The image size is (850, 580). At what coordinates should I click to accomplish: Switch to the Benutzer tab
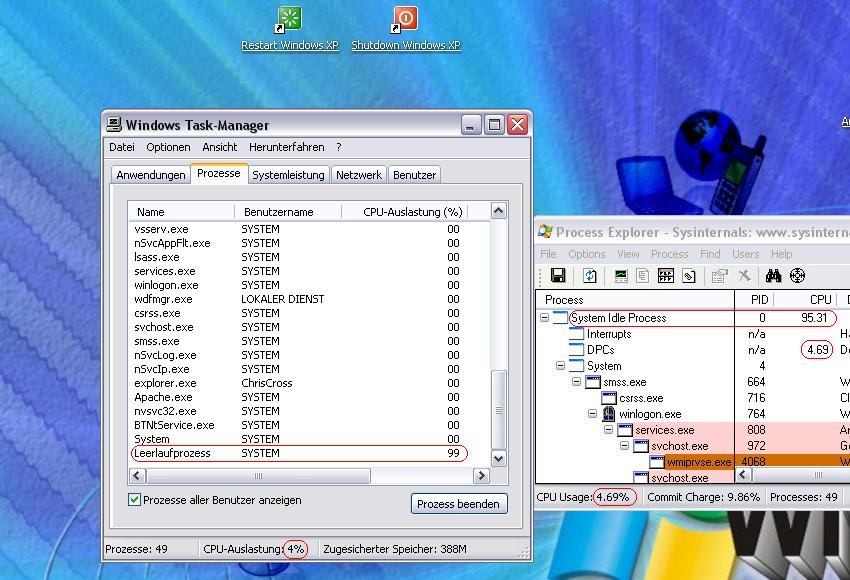(x=415, y=175)
